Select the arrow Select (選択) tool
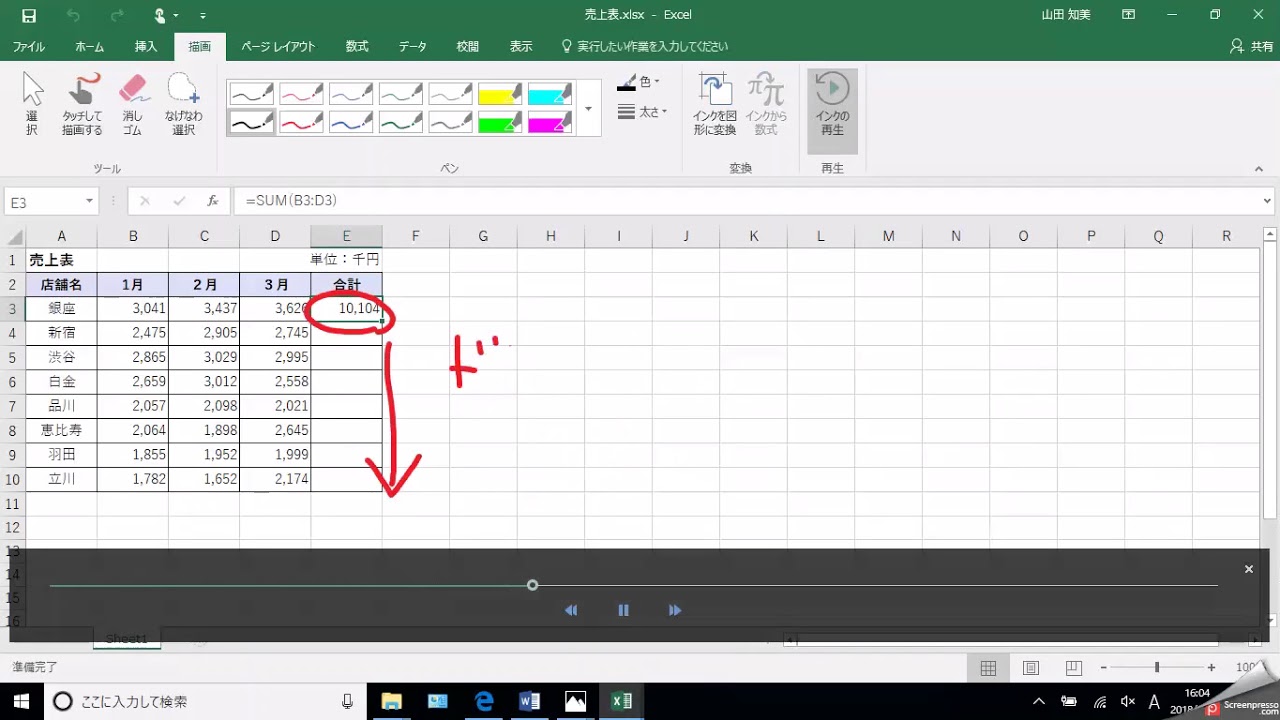 tap(32, 104)
